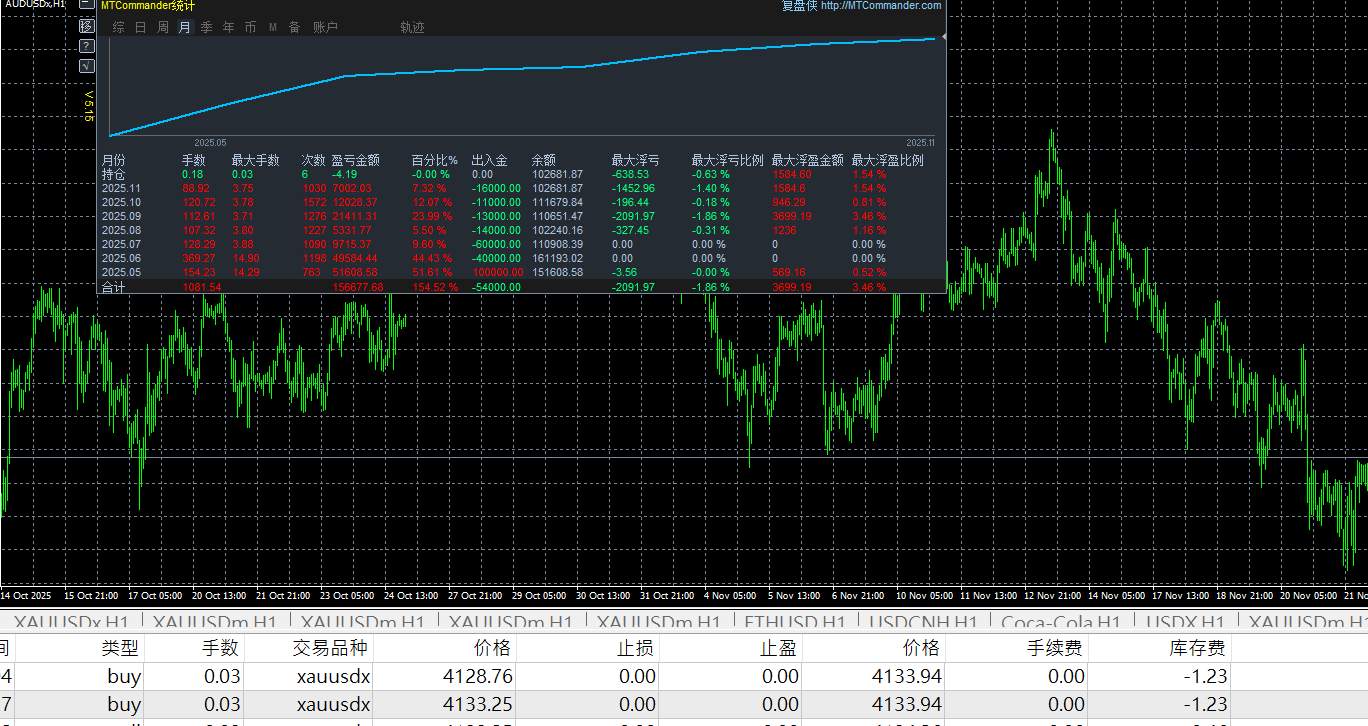Switch to the USDCNH H1 chart tab
The width and height of the screenshot is (1368, 726).
[922, 623]
